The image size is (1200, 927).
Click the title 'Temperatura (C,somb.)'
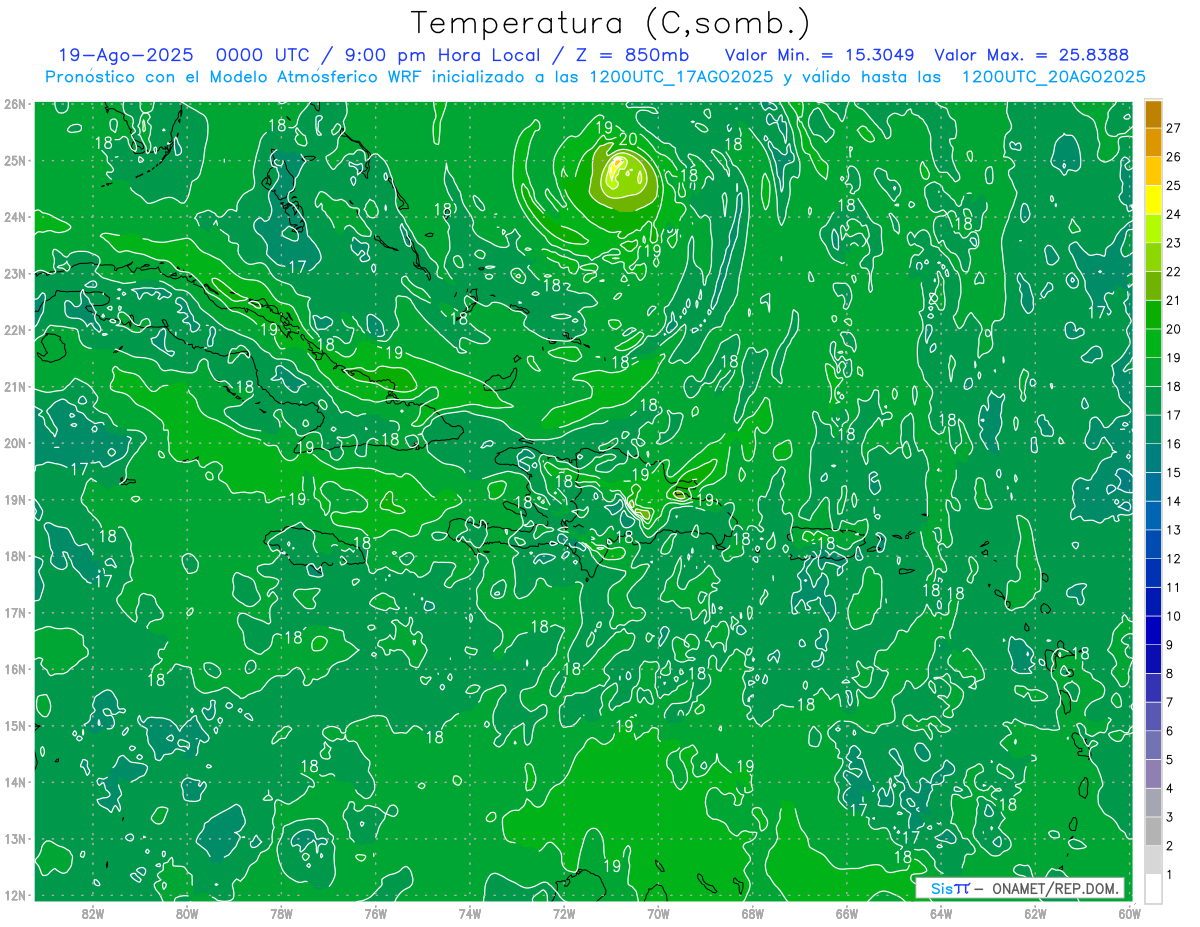click(x=611, y=23)
